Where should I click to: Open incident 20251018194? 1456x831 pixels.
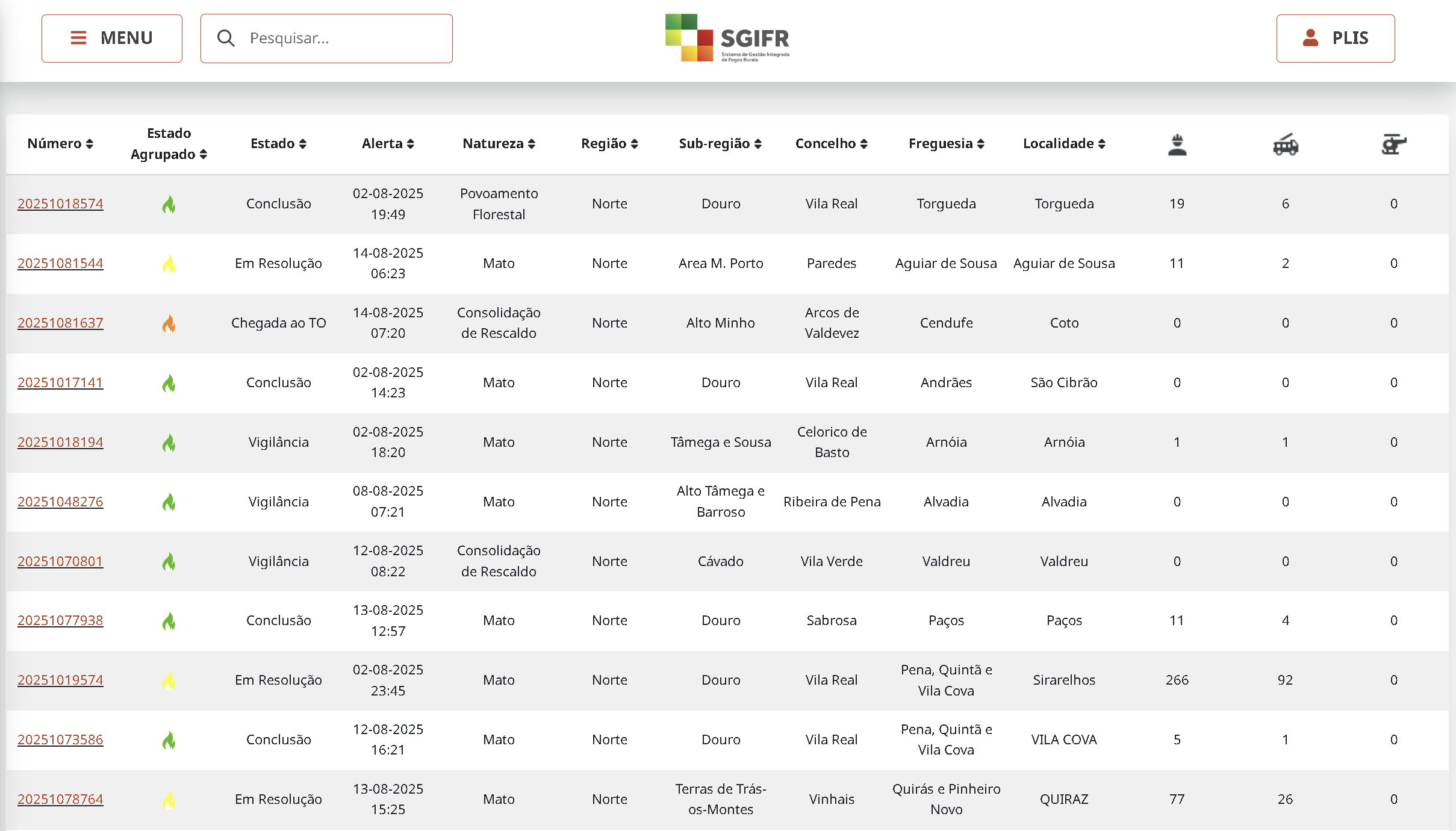[60, 443]
